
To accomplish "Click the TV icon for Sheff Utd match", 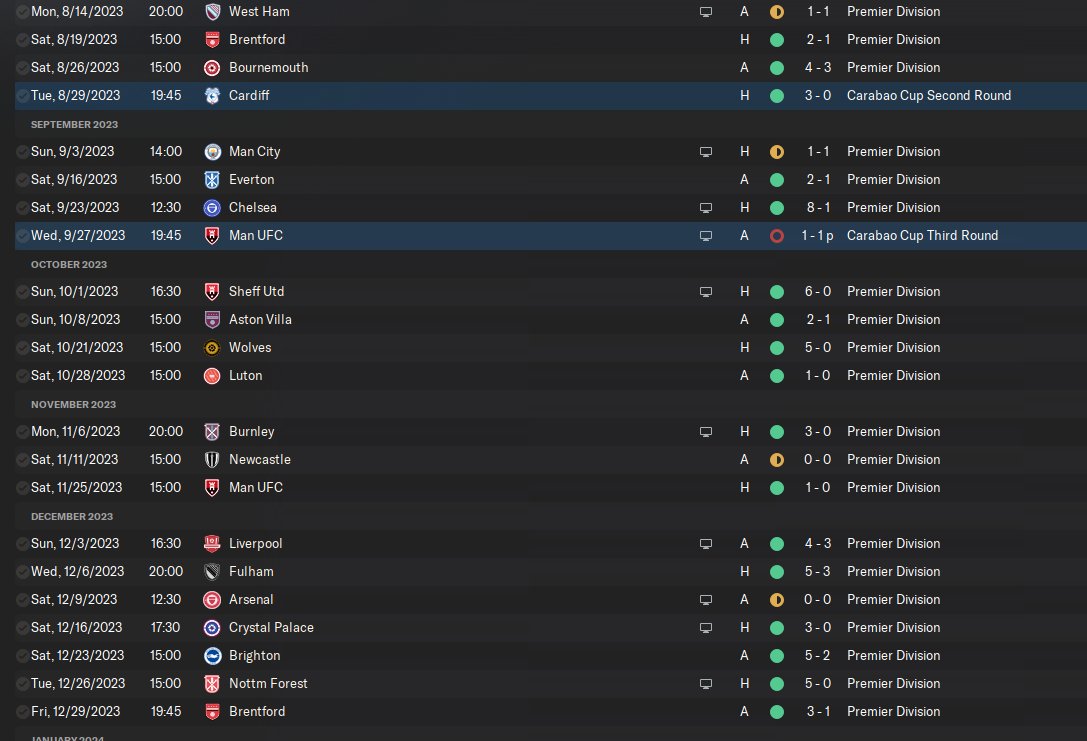I will [x=706, y=292].
